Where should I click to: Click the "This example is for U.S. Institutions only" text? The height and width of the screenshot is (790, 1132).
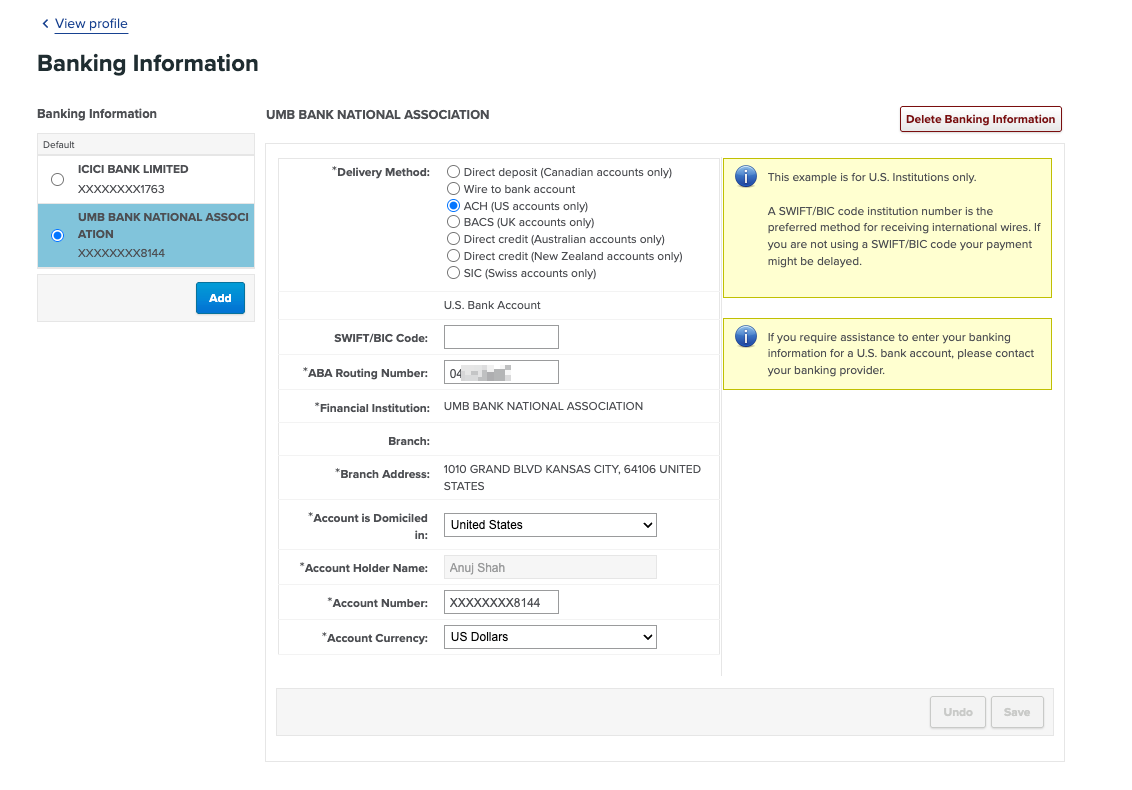point(871,177)
